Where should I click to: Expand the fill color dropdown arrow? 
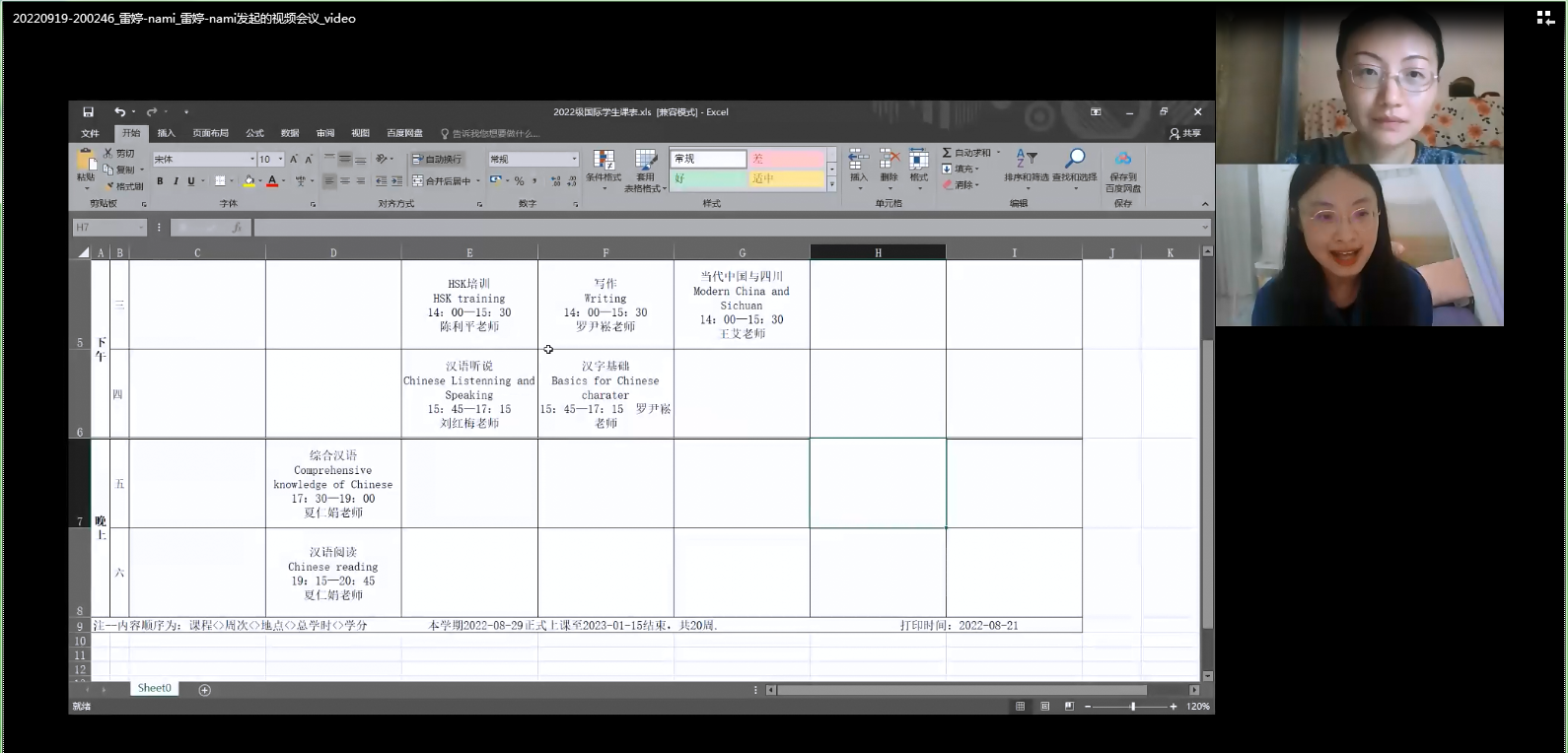tap(260, 181)
